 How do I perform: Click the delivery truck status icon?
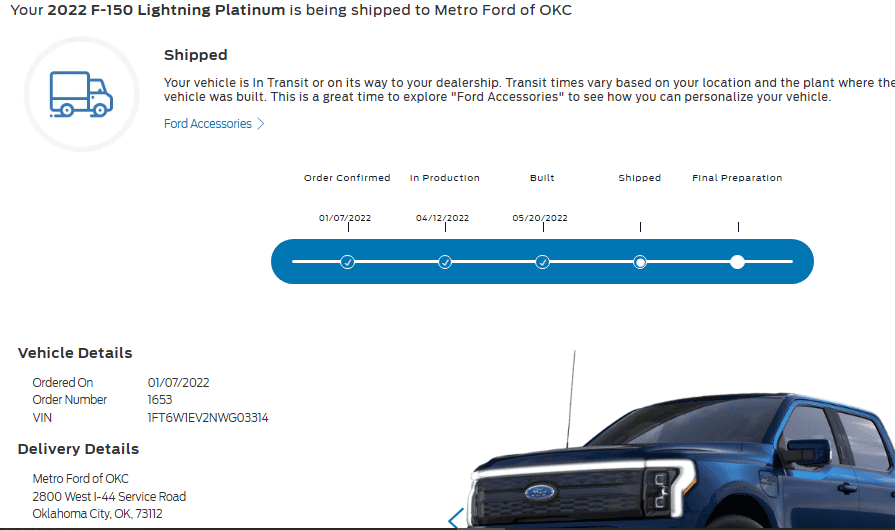tap(82, 93)
